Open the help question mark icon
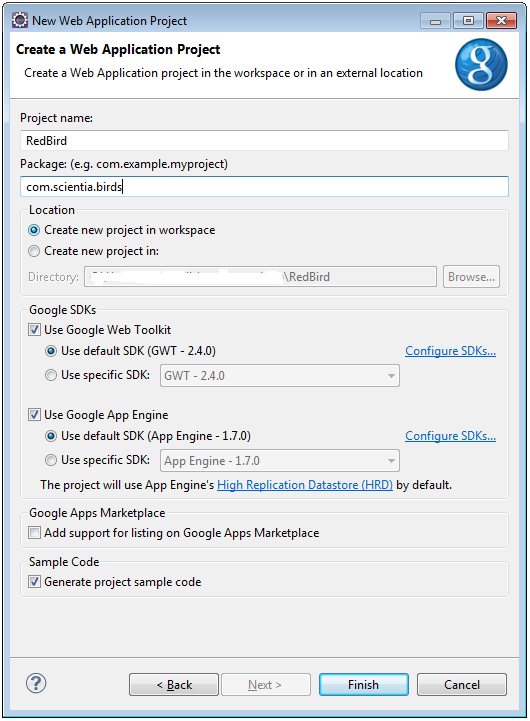Viewport: 530px width, 721px height. pos(36,683)
